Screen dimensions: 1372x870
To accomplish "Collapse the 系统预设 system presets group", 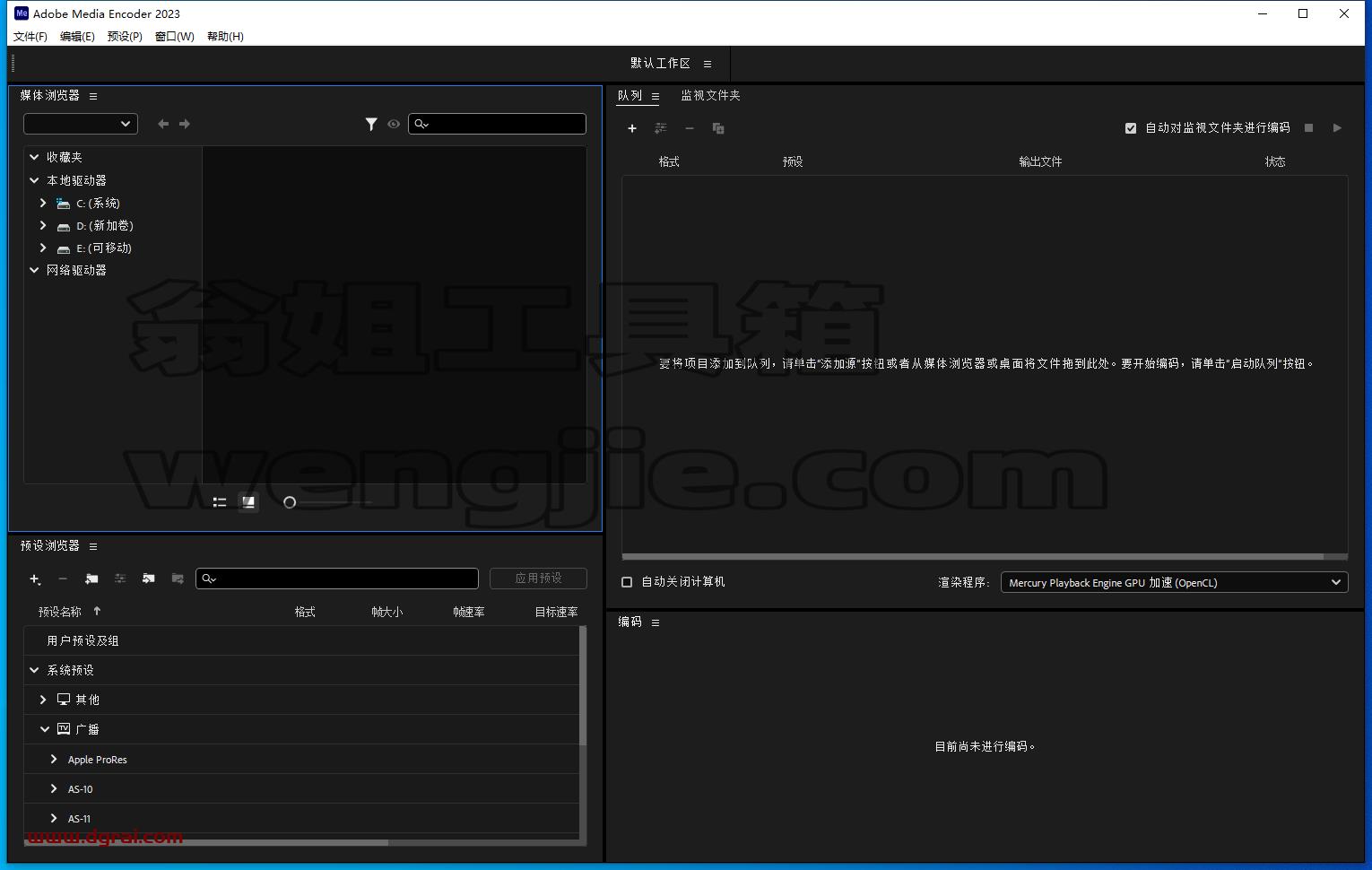I will pyautogui.click(x=34, y=670).
